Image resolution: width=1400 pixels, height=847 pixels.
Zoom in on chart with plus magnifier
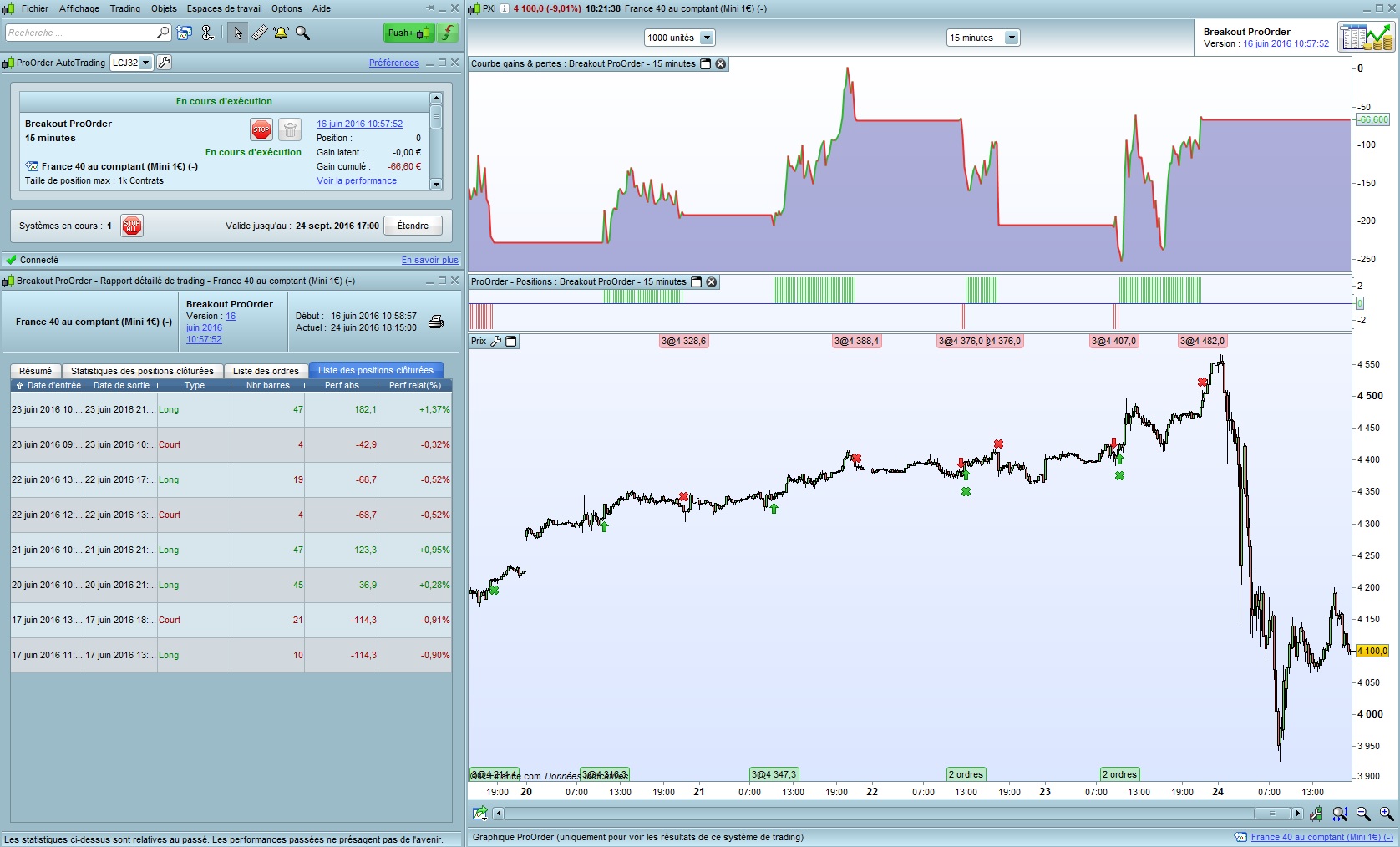click(1386, 814)
